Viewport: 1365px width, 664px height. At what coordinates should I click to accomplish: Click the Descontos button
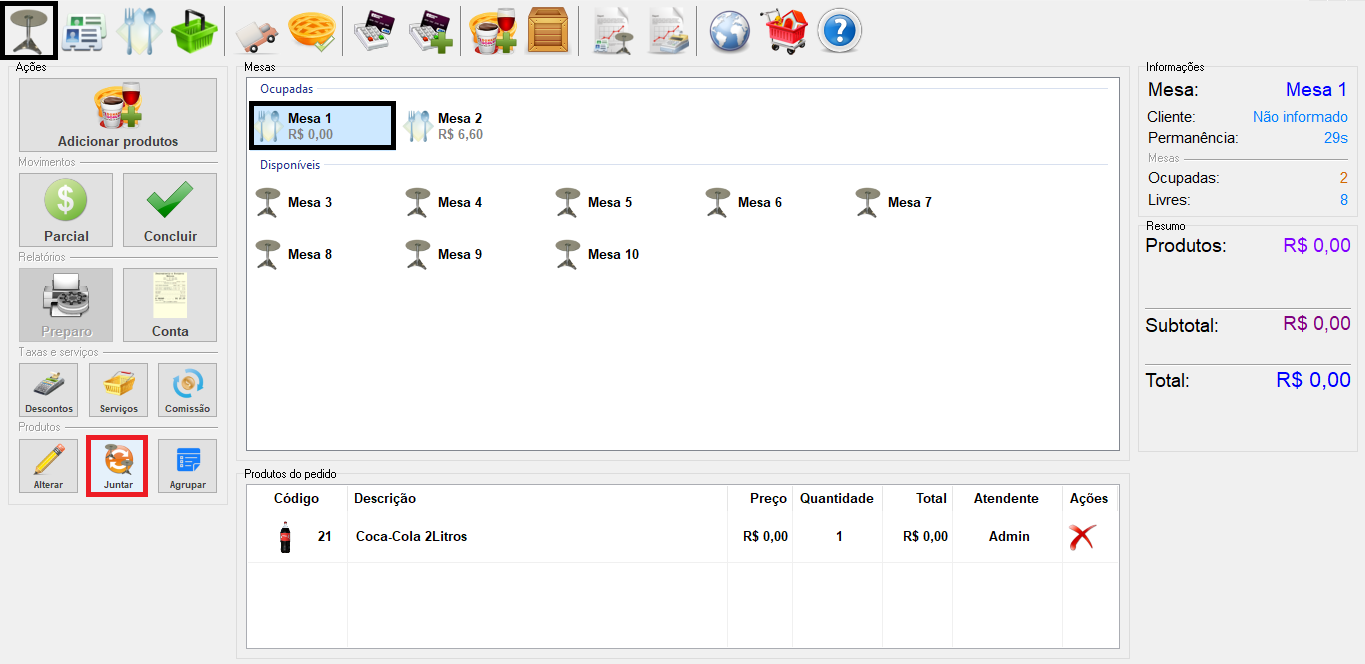click(49, 390)
